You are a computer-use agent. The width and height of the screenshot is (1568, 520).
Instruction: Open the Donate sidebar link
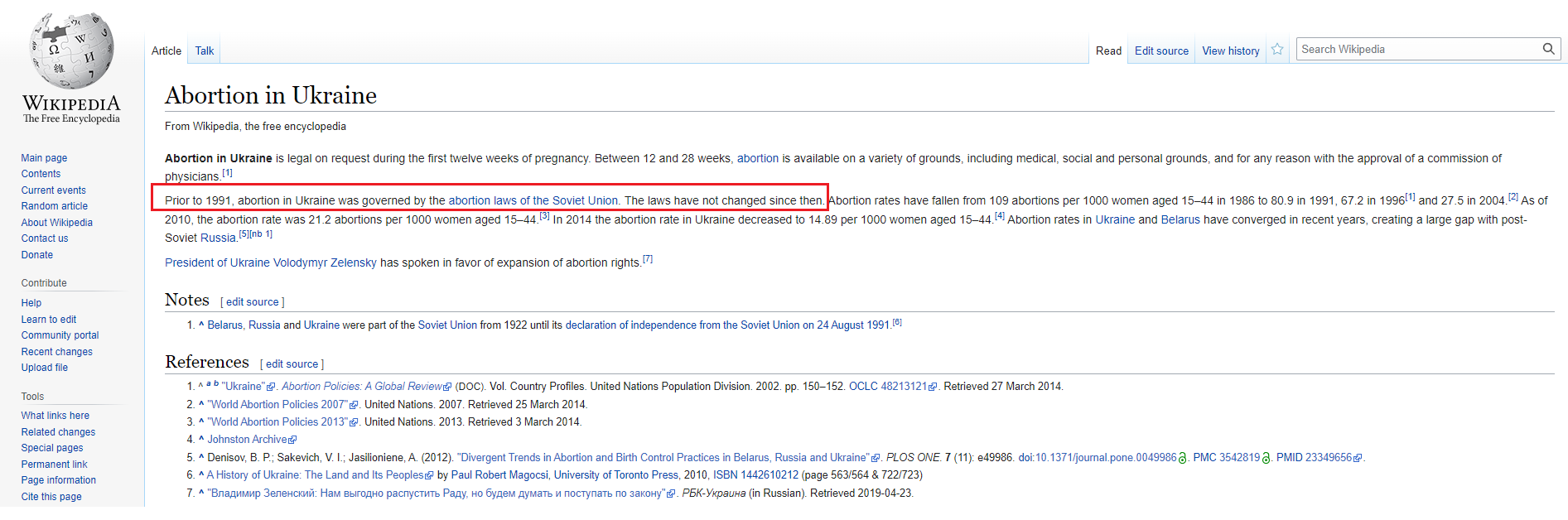37,255
